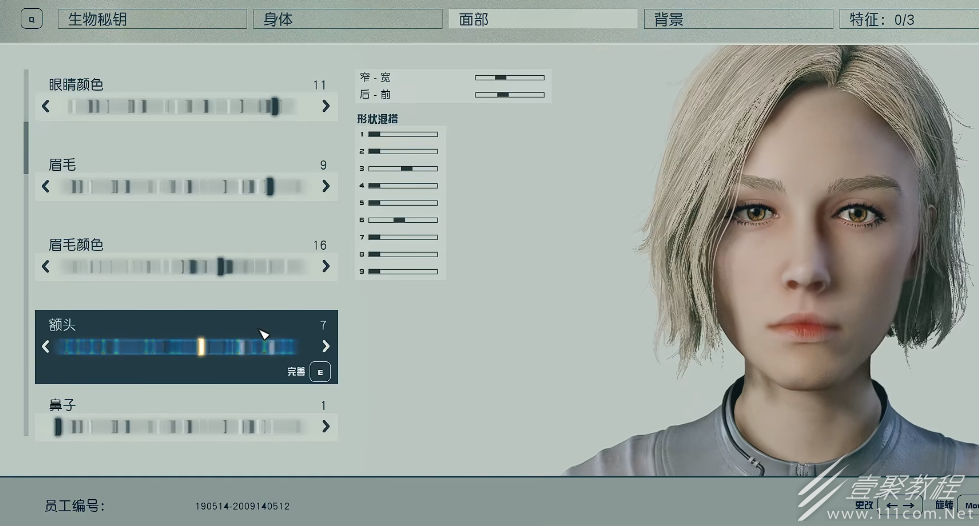Click right arrow for 眼睛颜色 (eye color)

(x=326, y=106)
